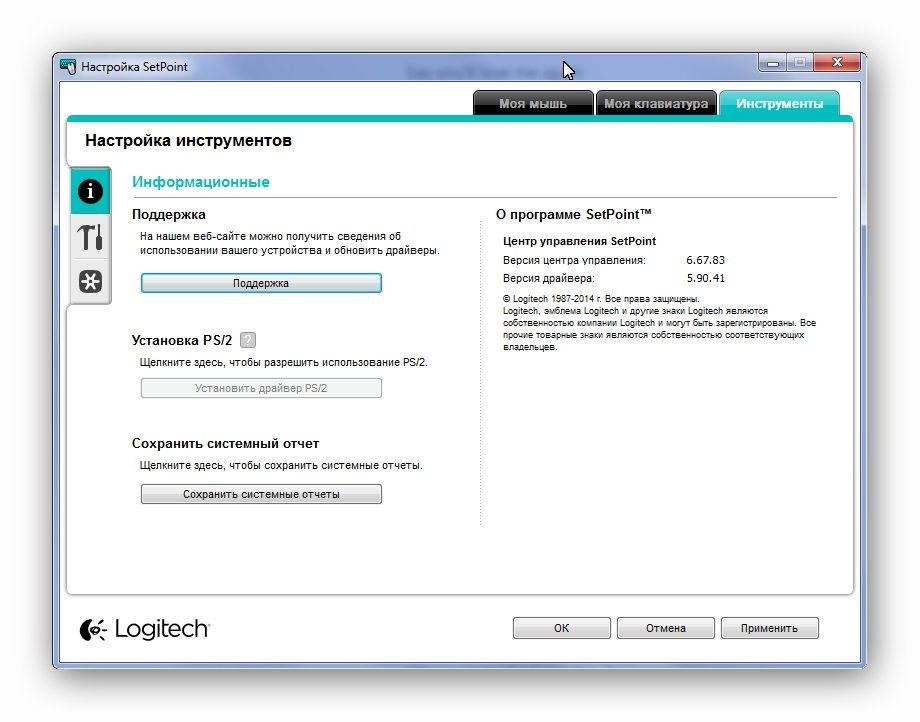The image size is (920, 722).
Task: Click the Отмена button
Action: point(665,628)
